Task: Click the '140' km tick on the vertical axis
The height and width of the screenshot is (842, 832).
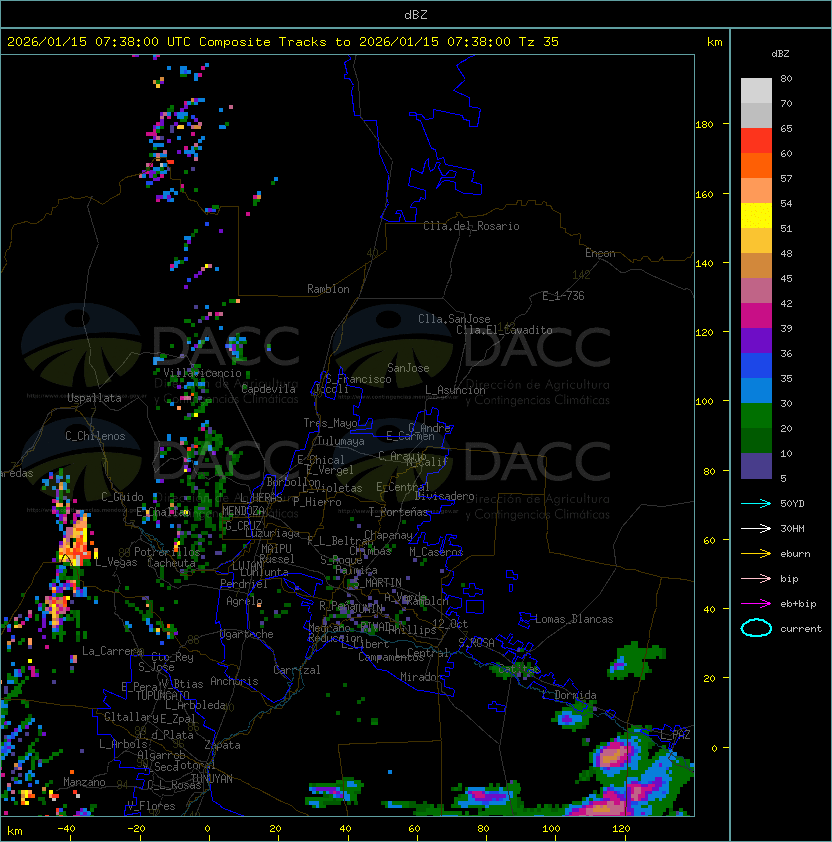Action: point(704,264)
